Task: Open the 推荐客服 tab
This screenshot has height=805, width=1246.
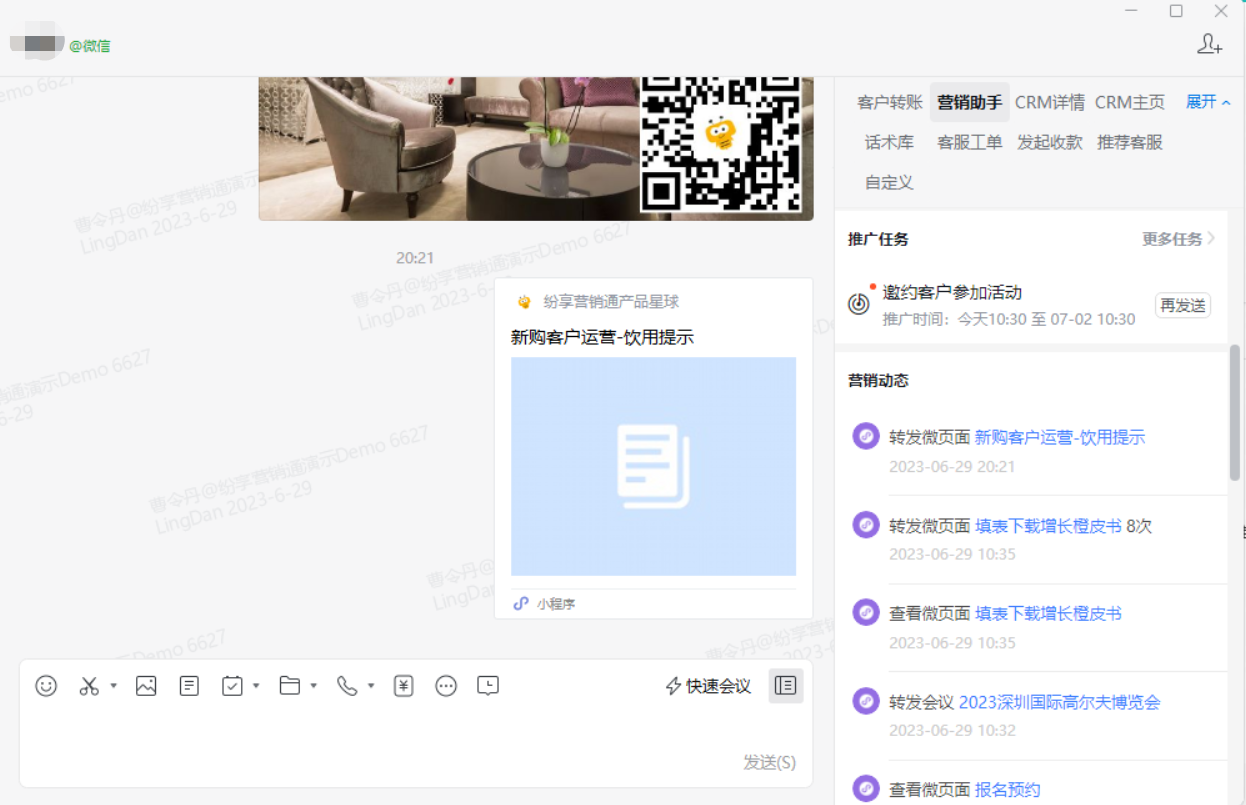Action: pos(1130,142)
